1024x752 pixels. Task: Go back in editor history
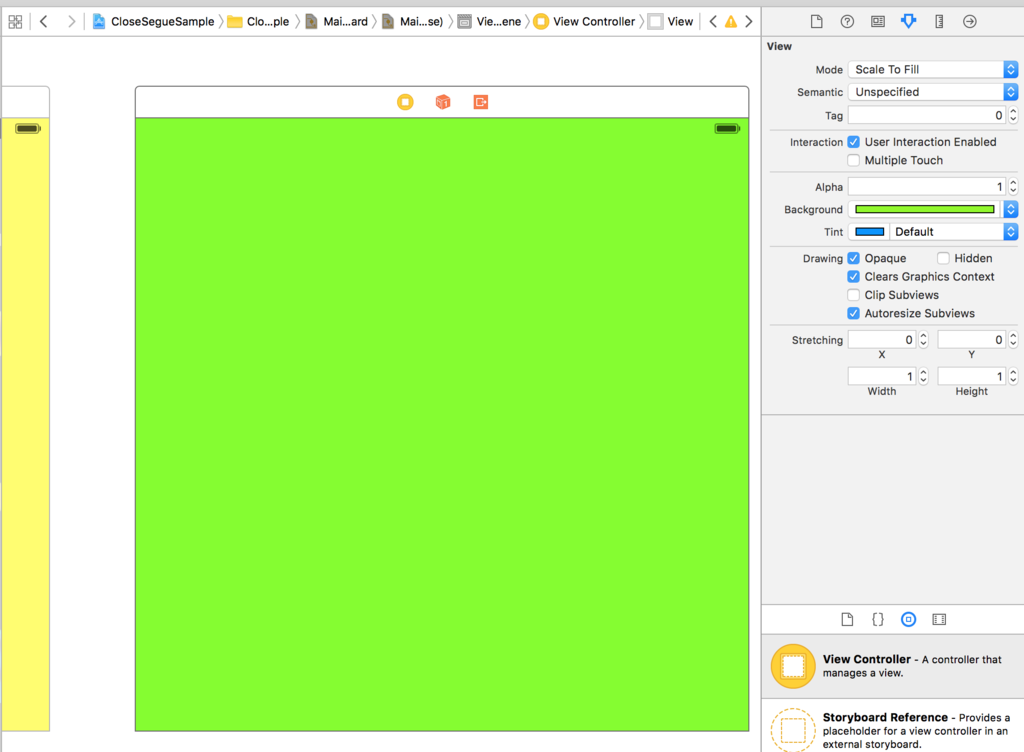[44, 22]
